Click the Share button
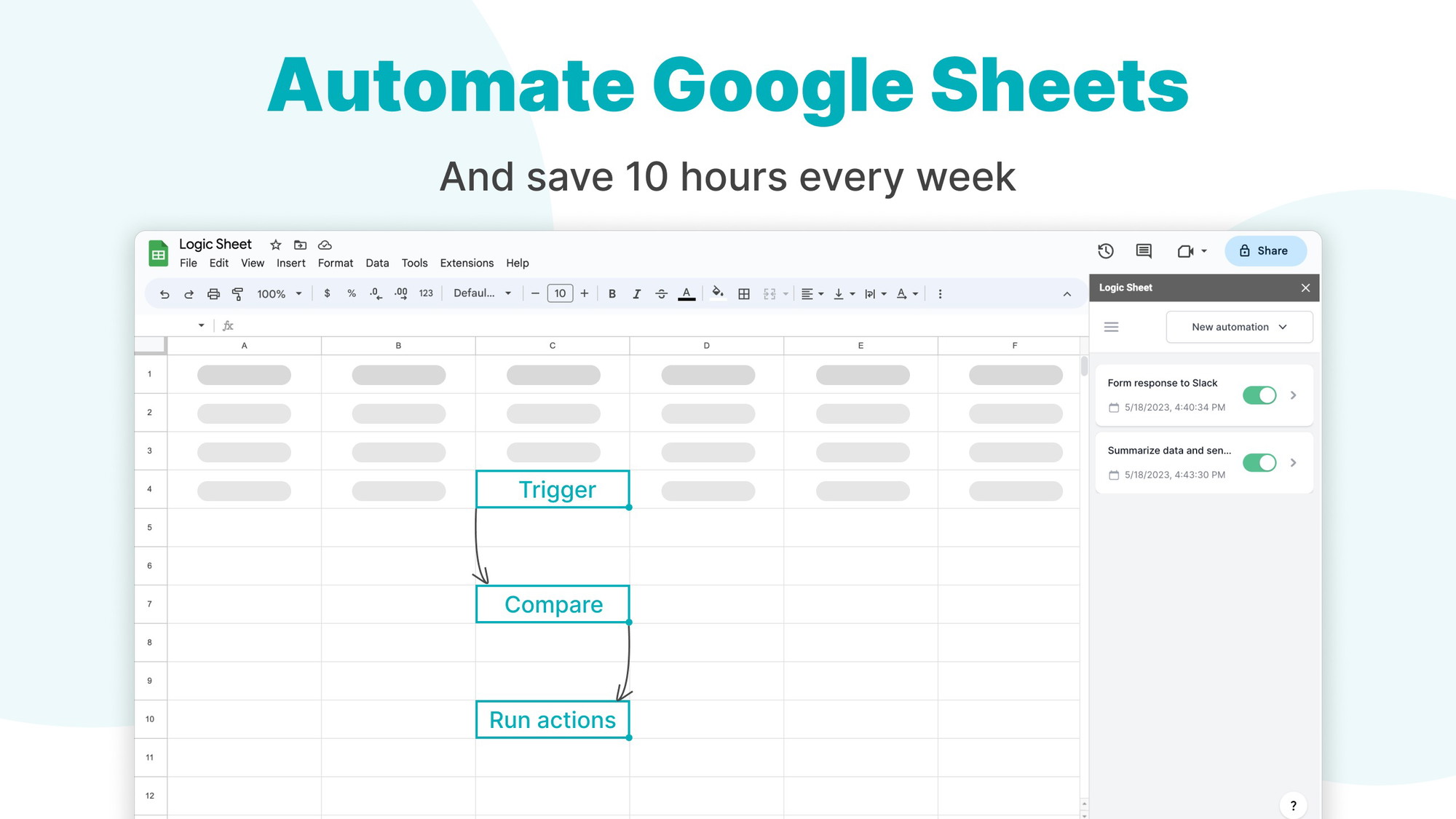The width and height of the screenshot is (1456, 819). click(1265, 251)
